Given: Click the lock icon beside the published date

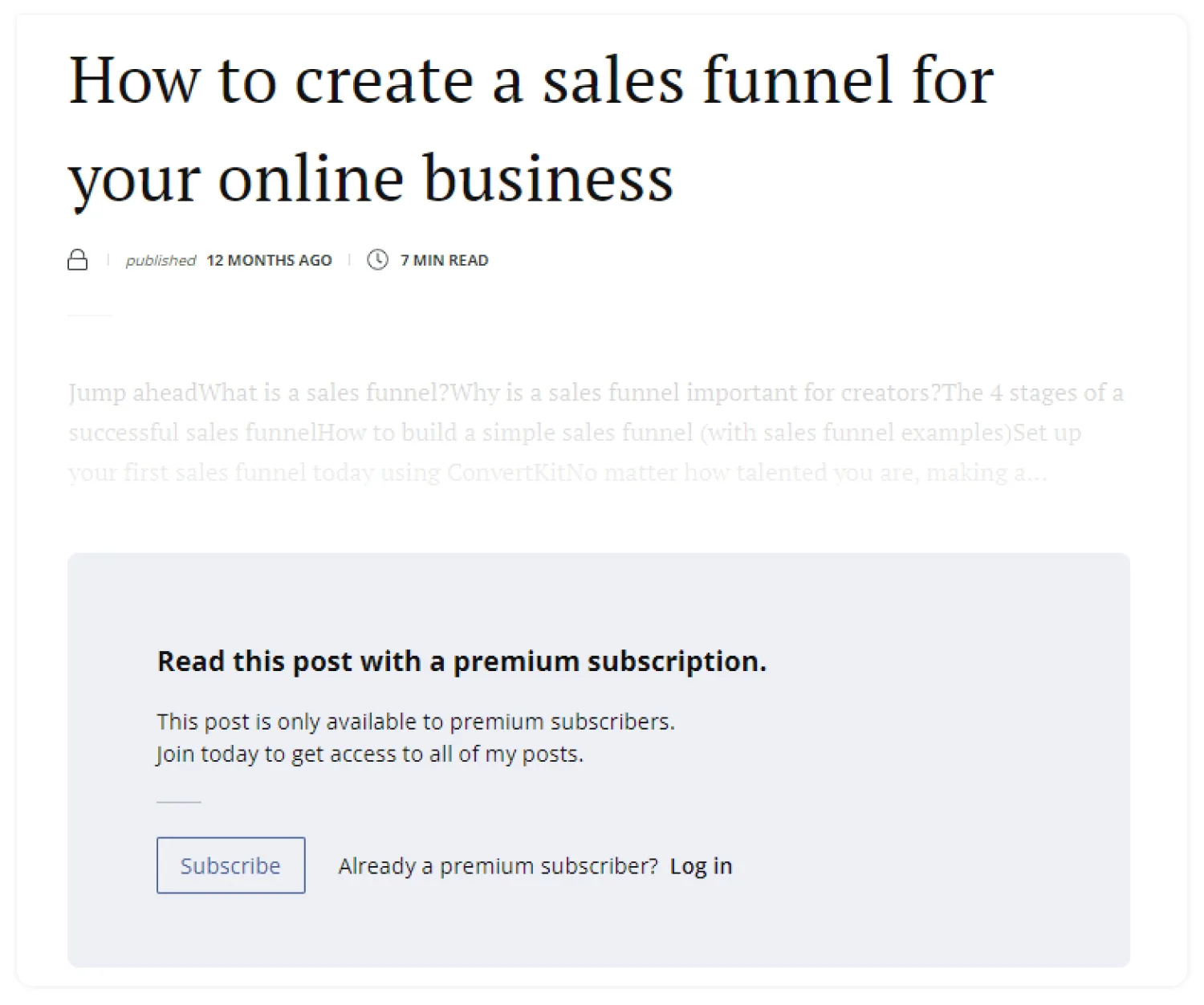Looking at the screenshot, I should (x=78, y=260).
